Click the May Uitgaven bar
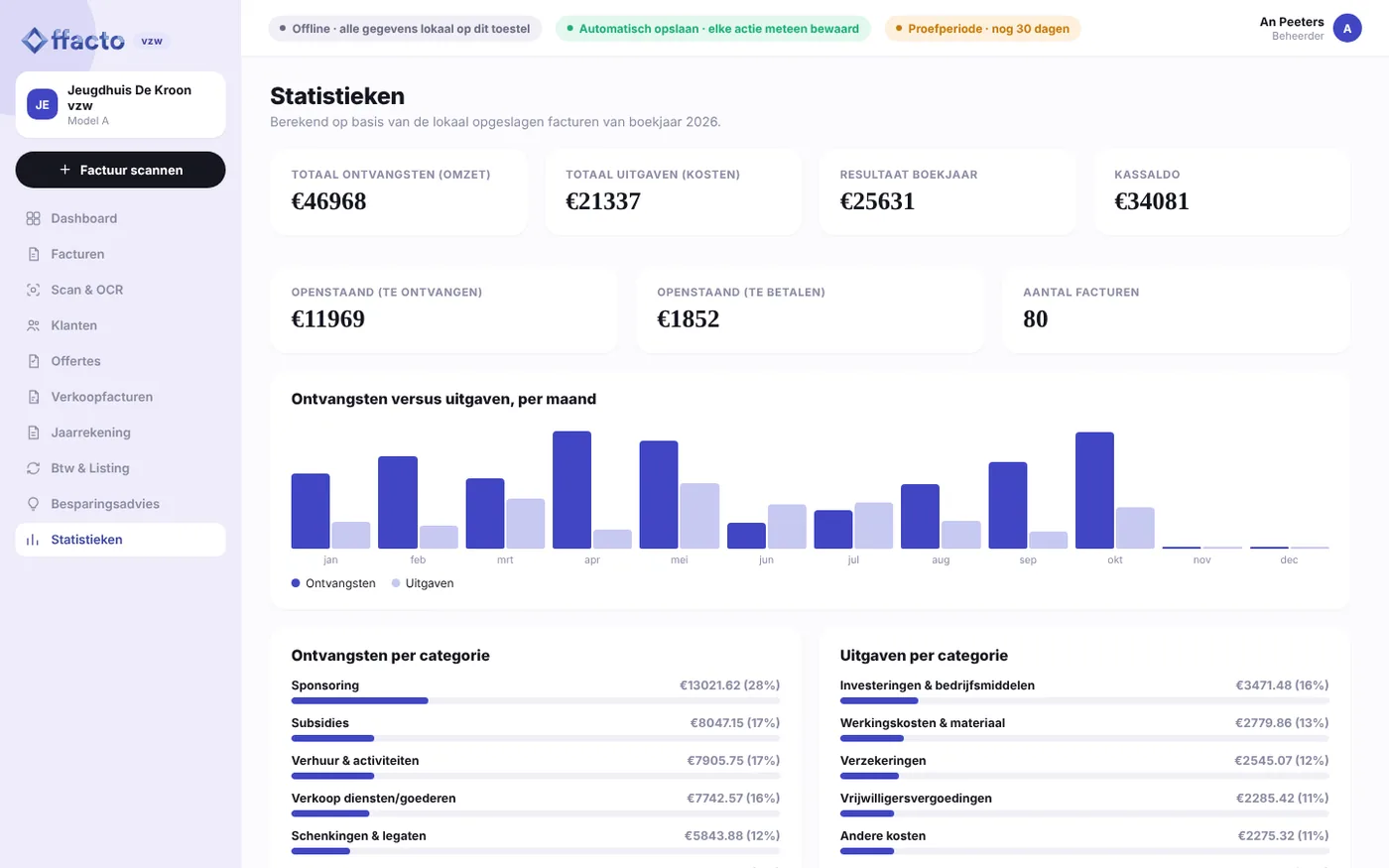Screen dimensions: 1389x868 point(699,516)
